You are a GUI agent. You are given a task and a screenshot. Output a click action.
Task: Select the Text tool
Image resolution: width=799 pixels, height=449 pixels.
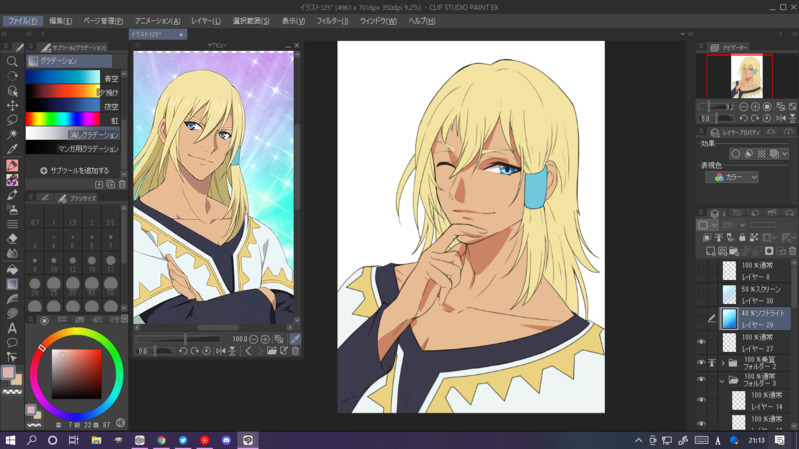coord(12,328)
